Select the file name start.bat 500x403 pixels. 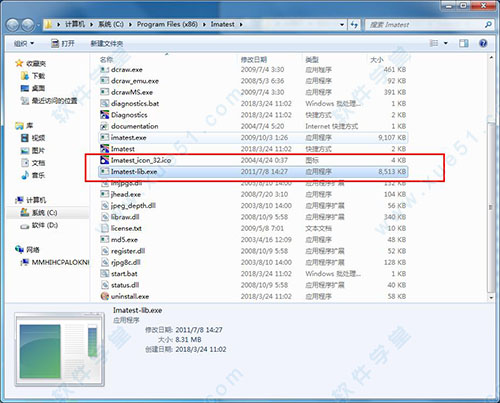click(x=124, y=274)
